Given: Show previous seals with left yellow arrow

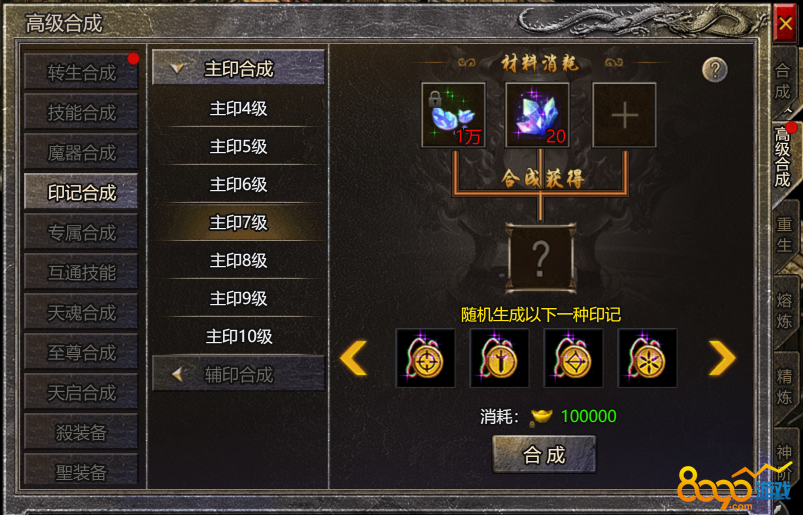Looking at the screenshot, I should click(x=353, y=358).
